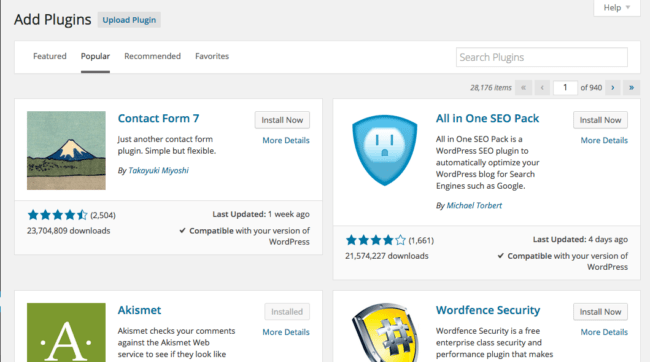
Task: Click the Upload Plugin button
Action: tap(129, 20)
